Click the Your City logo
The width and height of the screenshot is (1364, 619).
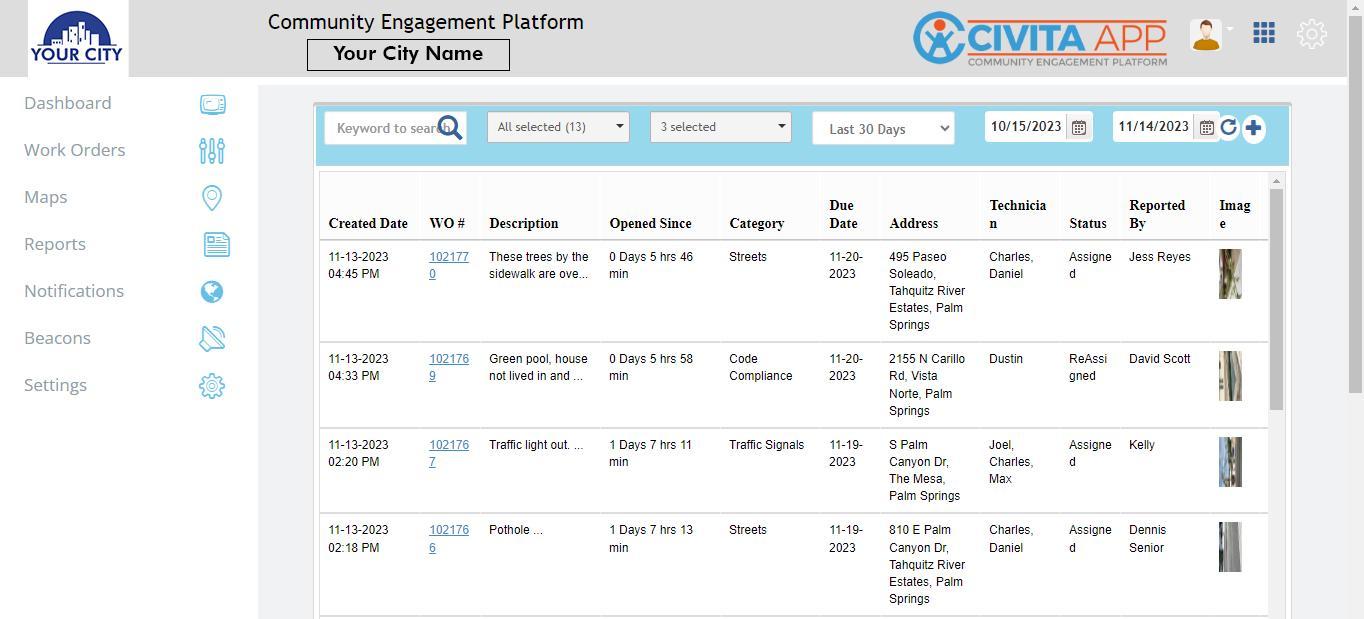(77, 38)
